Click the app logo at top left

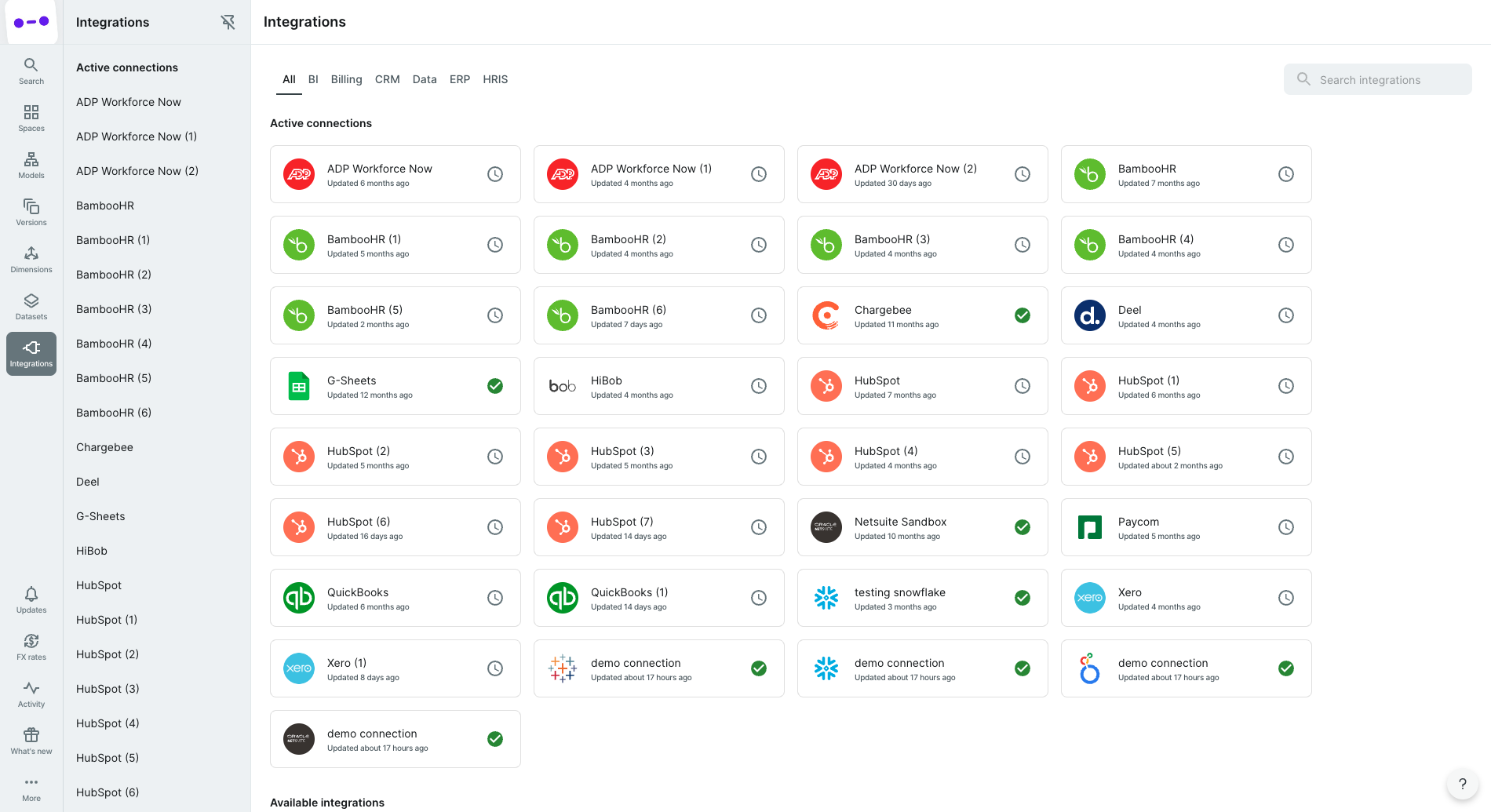[x=31, y=22]
